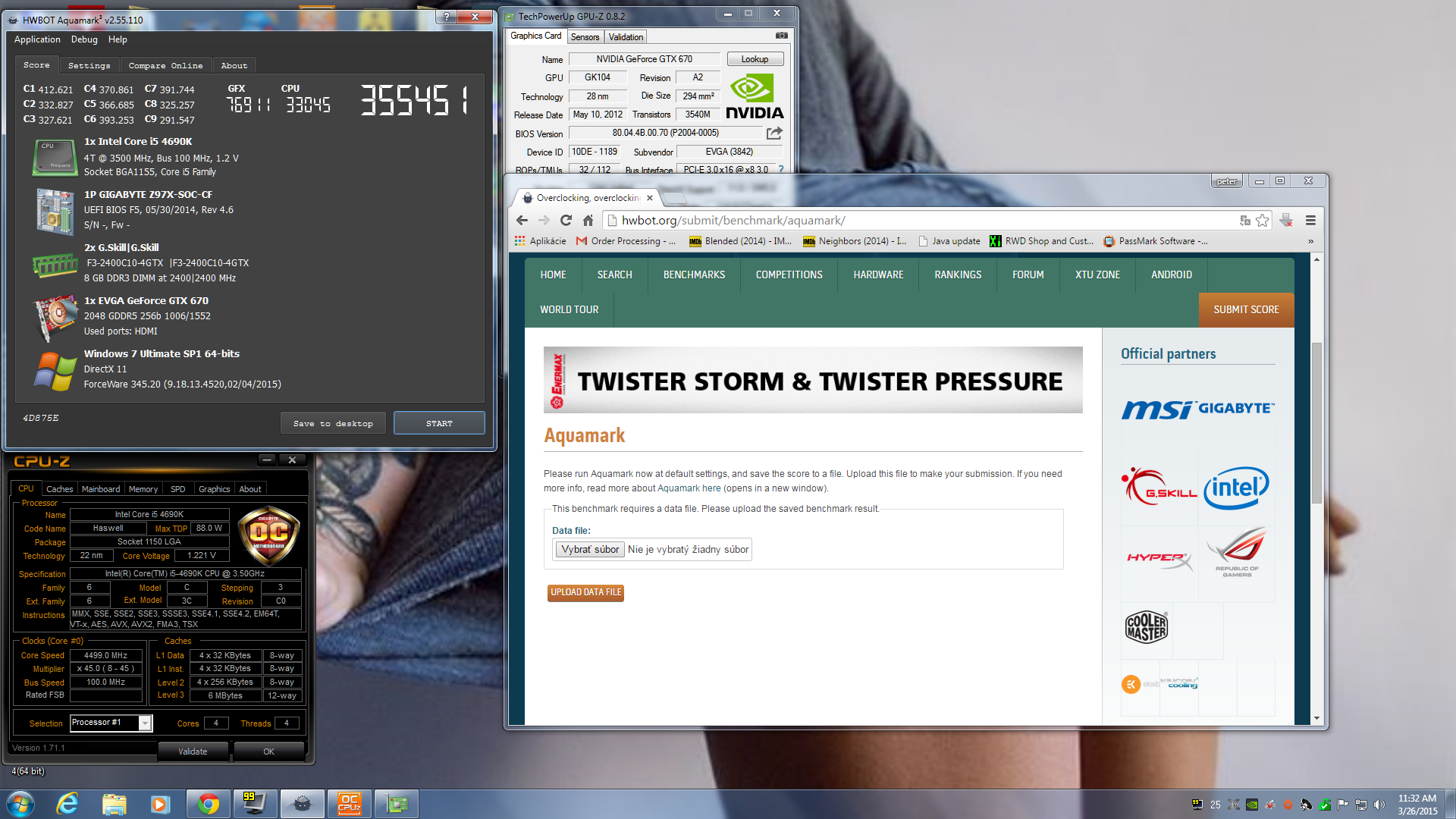This screenshot has height=819, width=1456.
Task: Open the PassMark Software bookmark
Action: tap(1156, 241)
